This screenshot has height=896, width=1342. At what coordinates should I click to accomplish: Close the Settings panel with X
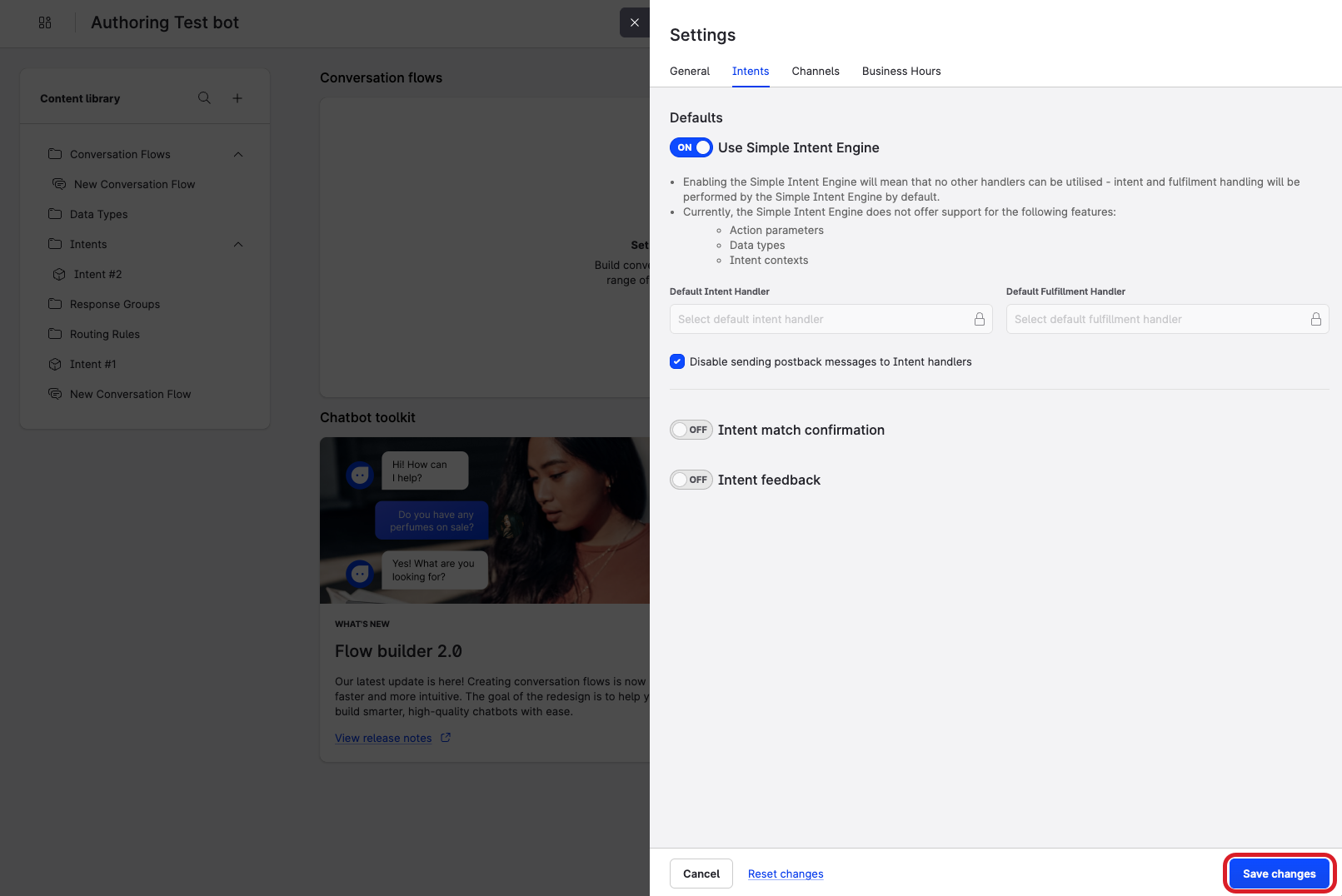pos(635,22)
